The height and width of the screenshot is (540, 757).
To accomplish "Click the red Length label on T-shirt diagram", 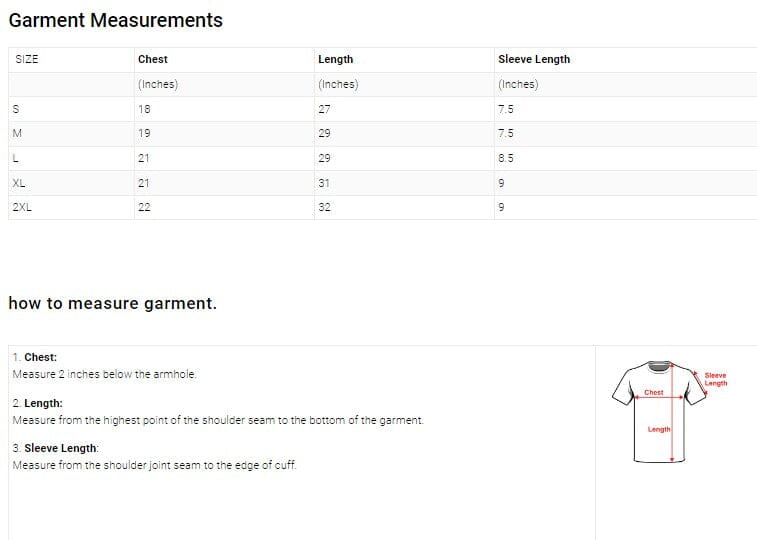I will click(659, 429).
